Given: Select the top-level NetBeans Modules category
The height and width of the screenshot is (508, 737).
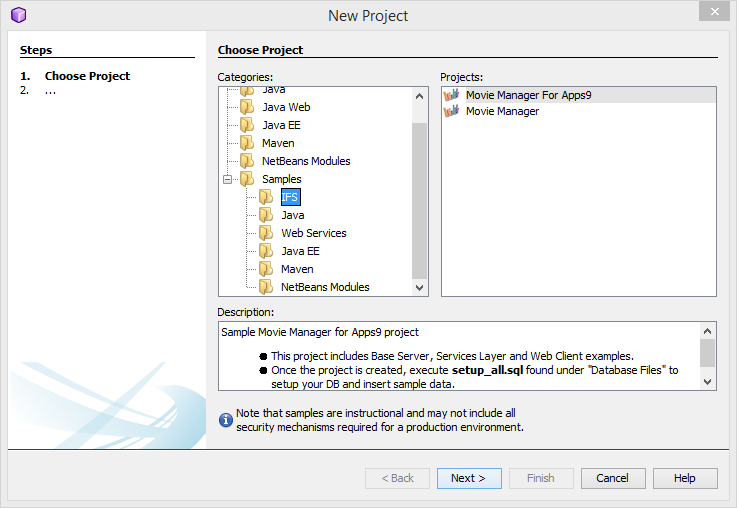Looking at the screenshot, I should click(306, 161).
